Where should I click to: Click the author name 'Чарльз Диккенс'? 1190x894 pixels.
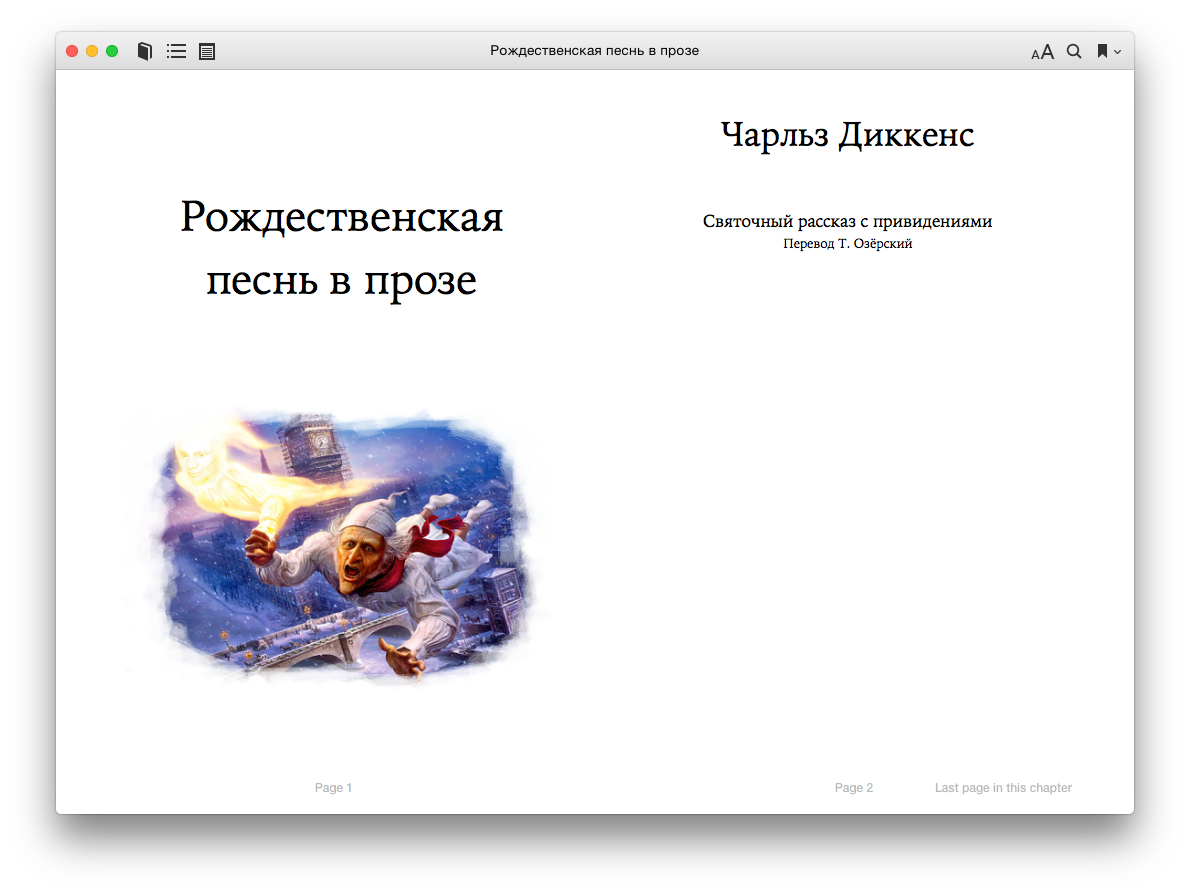[847, 134]
